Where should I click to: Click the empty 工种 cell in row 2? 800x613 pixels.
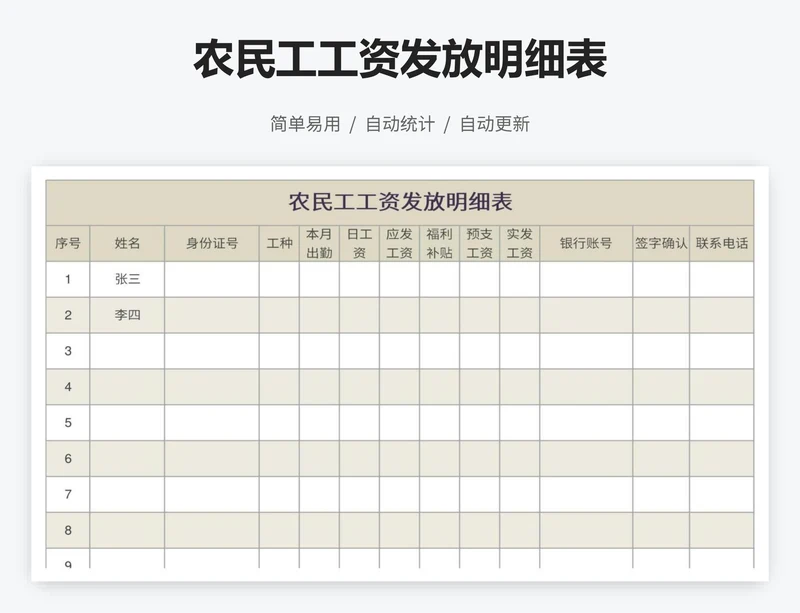(x=279, y=315)
